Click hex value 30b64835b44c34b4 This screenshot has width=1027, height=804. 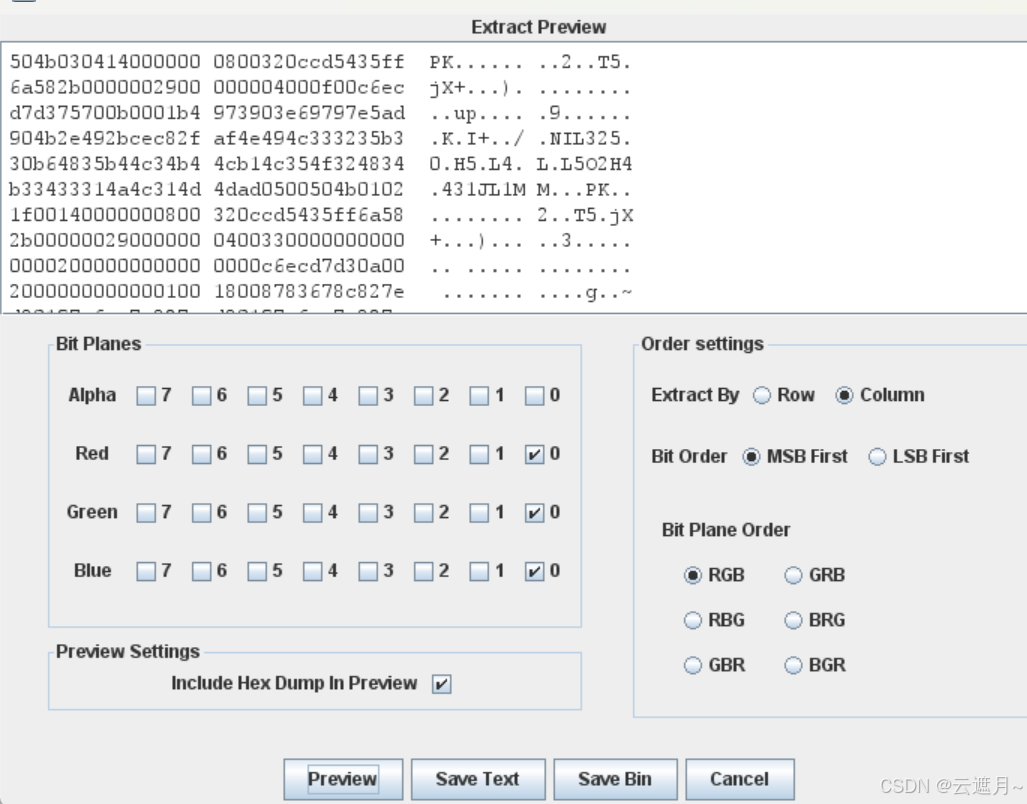pyautogui.click(x=105, y=164)
